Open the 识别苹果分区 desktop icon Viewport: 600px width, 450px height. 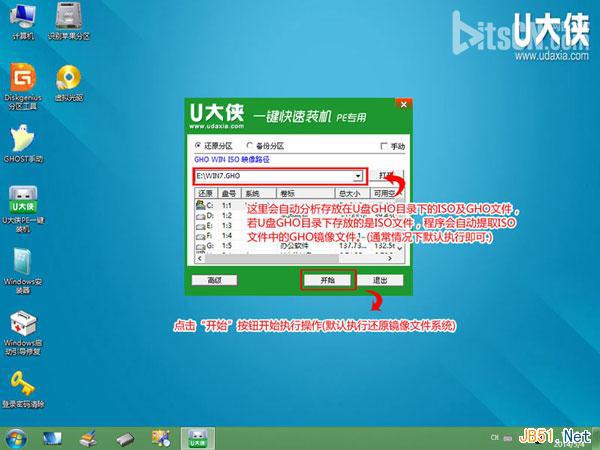tap(68, 21)
